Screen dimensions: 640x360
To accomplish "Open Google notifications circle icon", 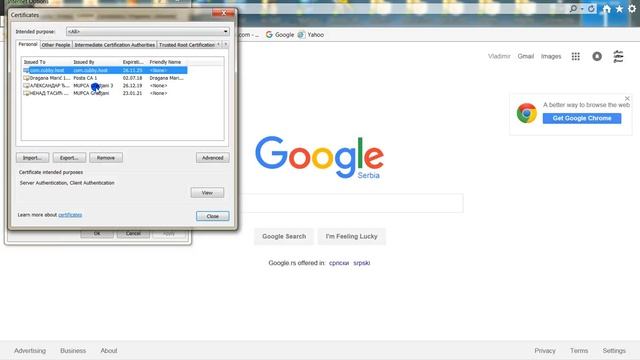I will (597, 56).
